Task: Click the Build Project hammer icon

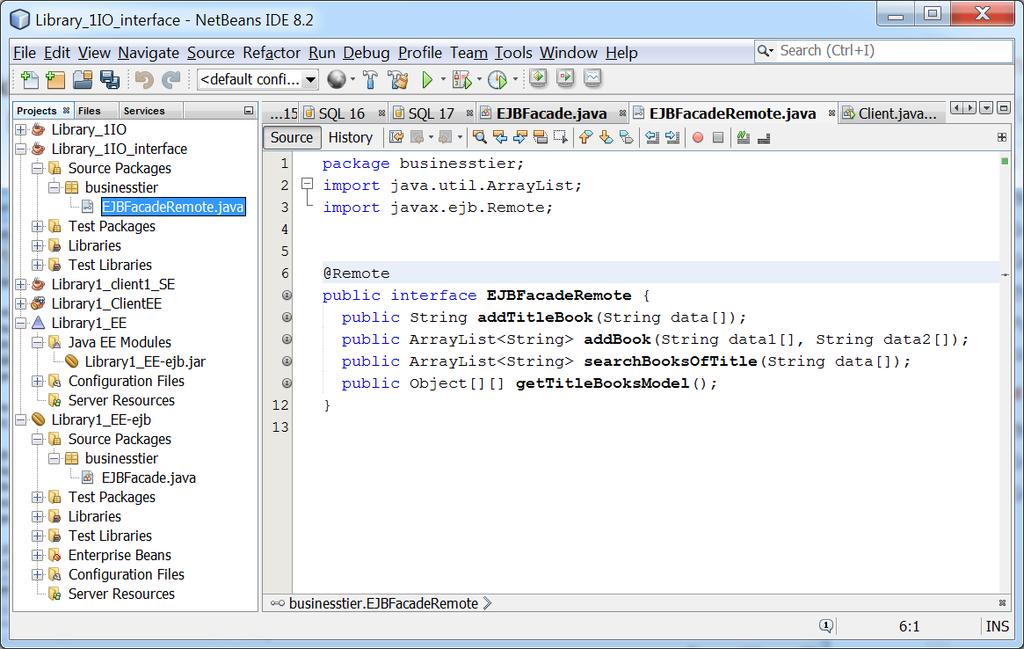Action: tap(370, 80)
